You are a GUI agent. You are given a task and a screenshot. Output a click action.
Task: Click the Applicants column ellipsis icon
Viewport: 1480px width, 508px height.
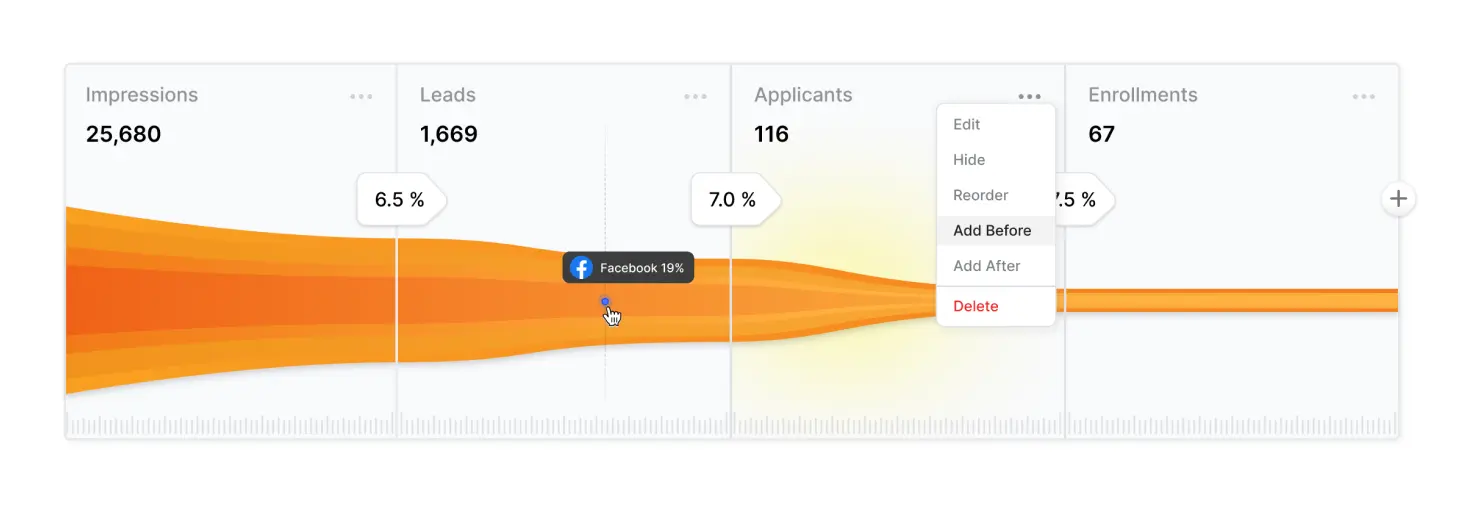point(1029,97)
